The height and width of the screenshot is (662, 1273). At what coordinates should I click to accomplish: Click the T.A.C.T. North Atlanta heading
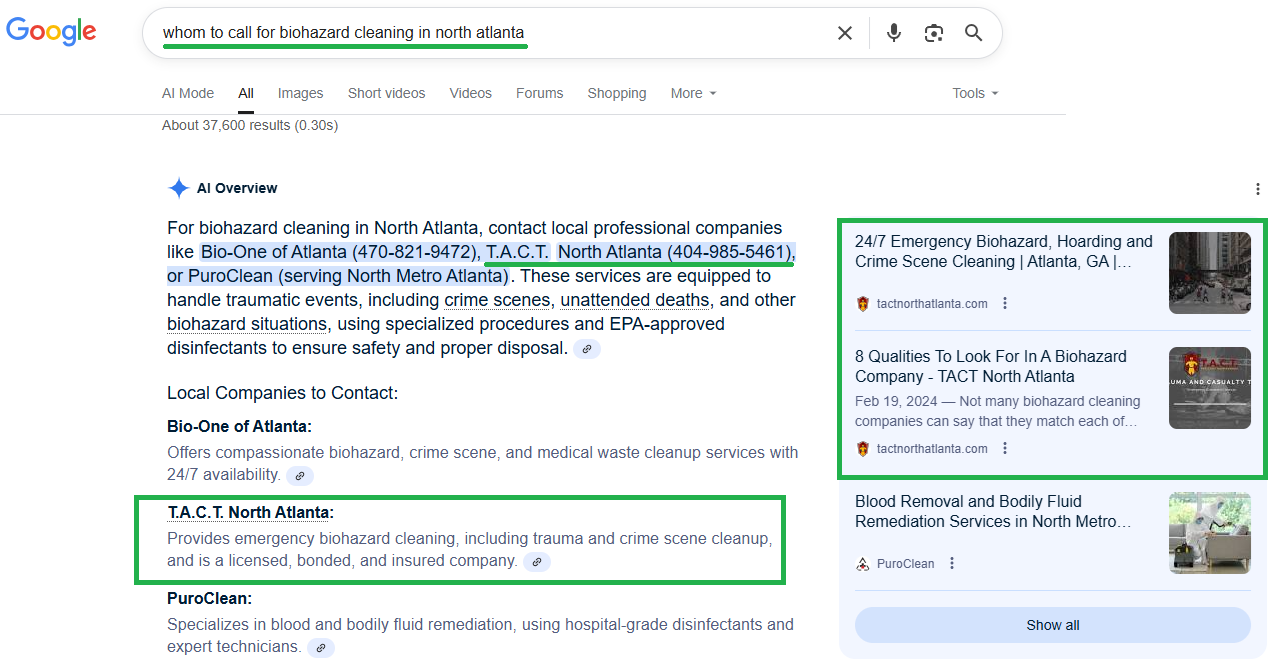(x=250, y=513)
